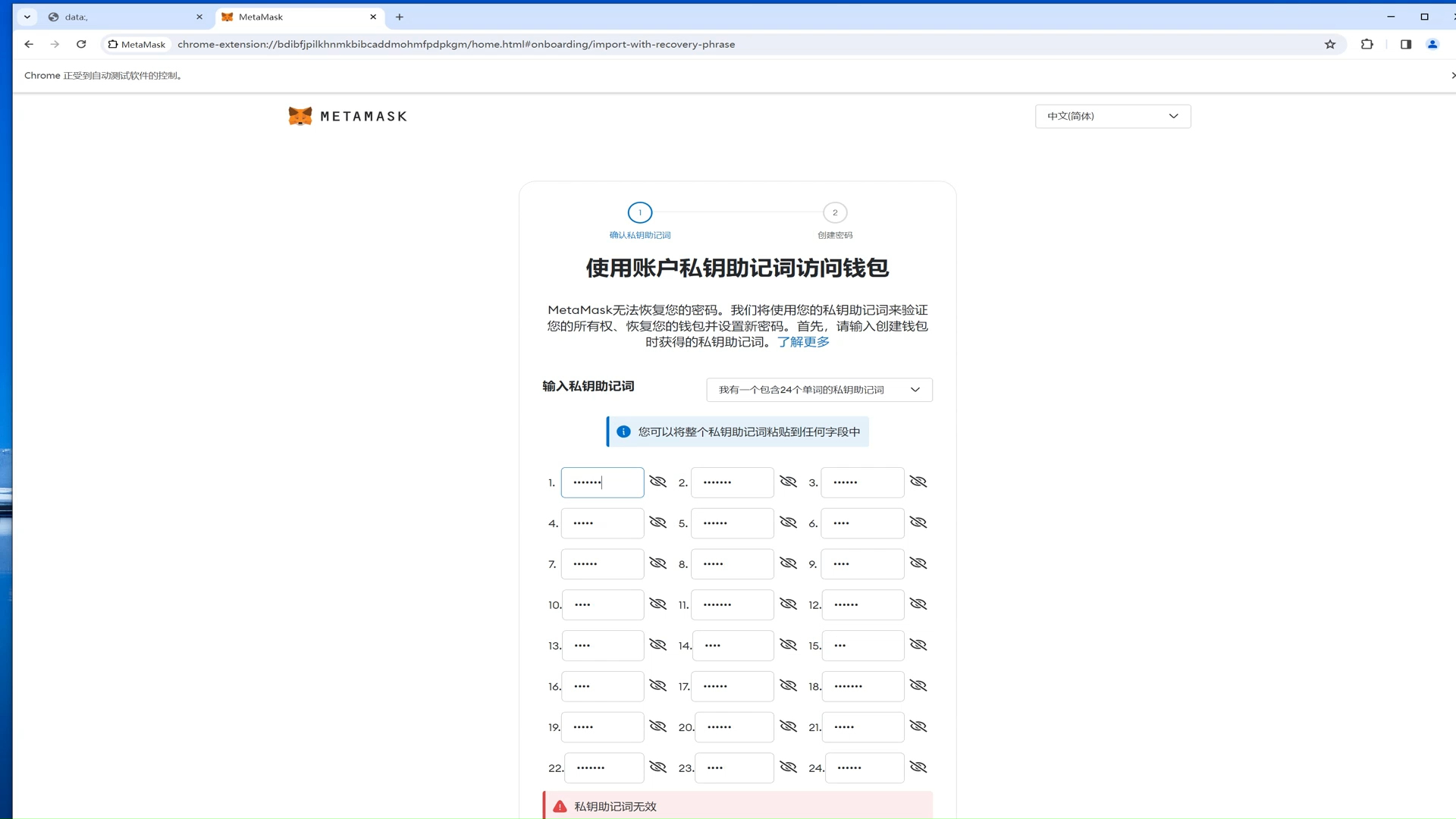
Task: Close the MetaMask tab
Action: pyautogui.click(x=373, y=17)
